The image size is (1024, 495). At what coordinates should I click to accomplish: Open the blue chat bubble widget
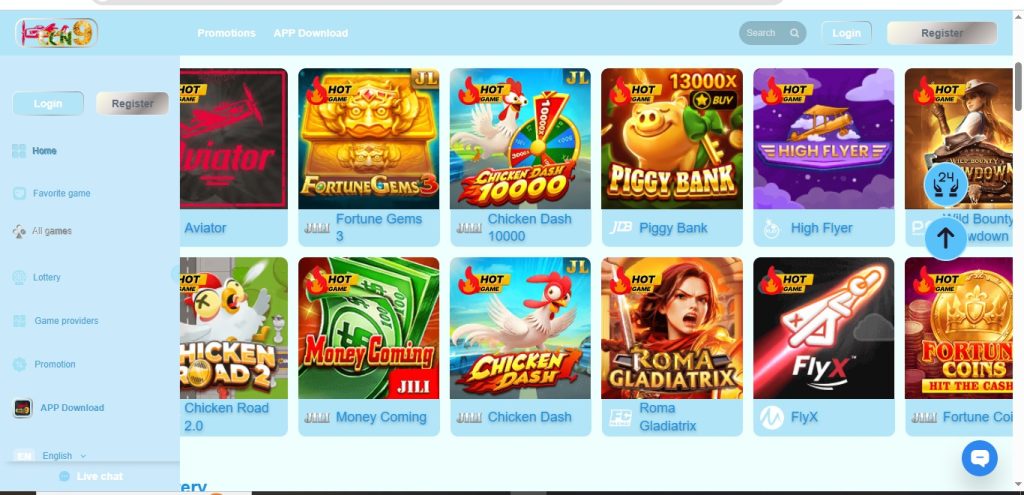[979, 458]
